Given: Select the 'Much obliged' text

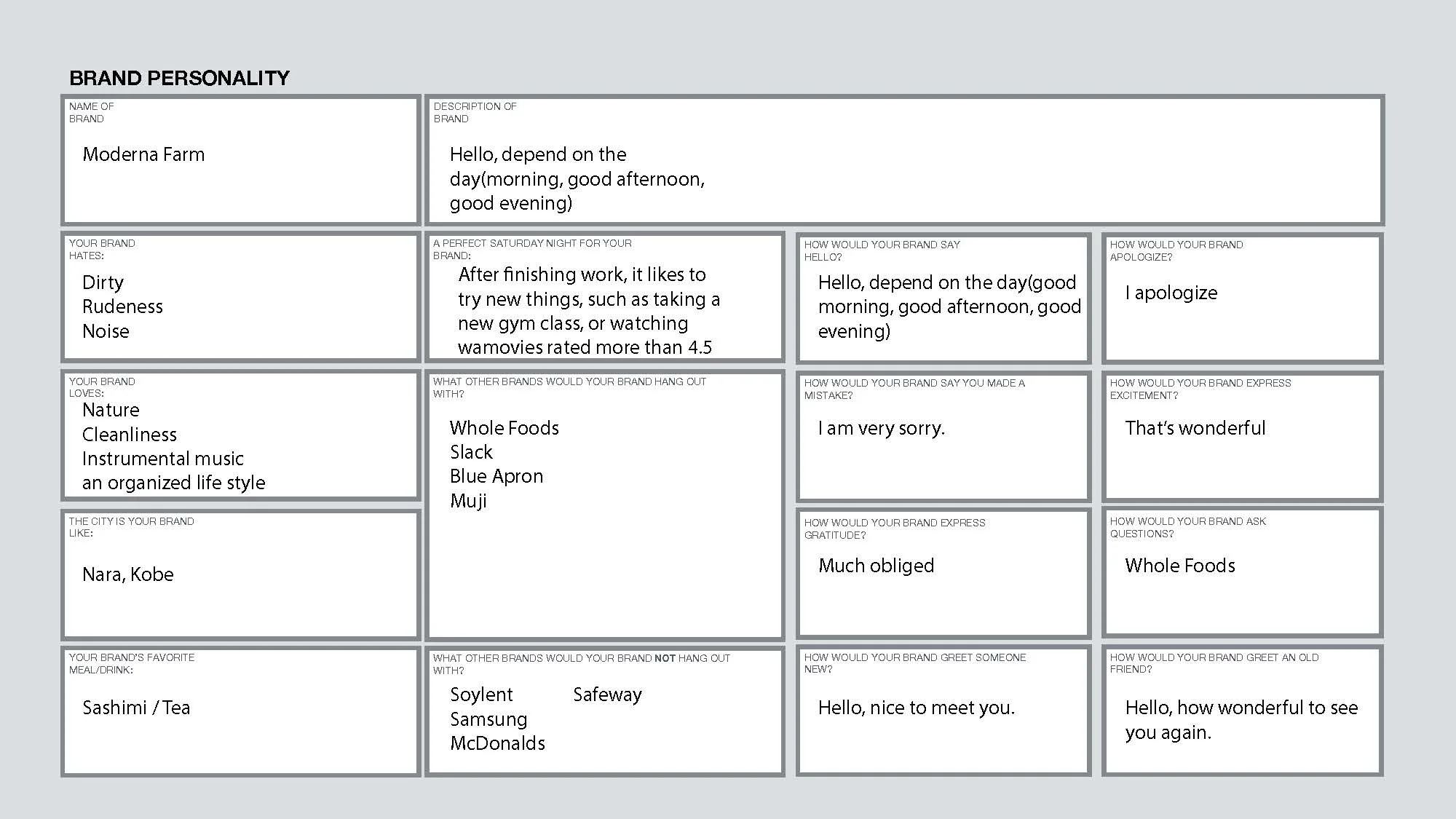Looking at the screenshot, I should (877, 566).
